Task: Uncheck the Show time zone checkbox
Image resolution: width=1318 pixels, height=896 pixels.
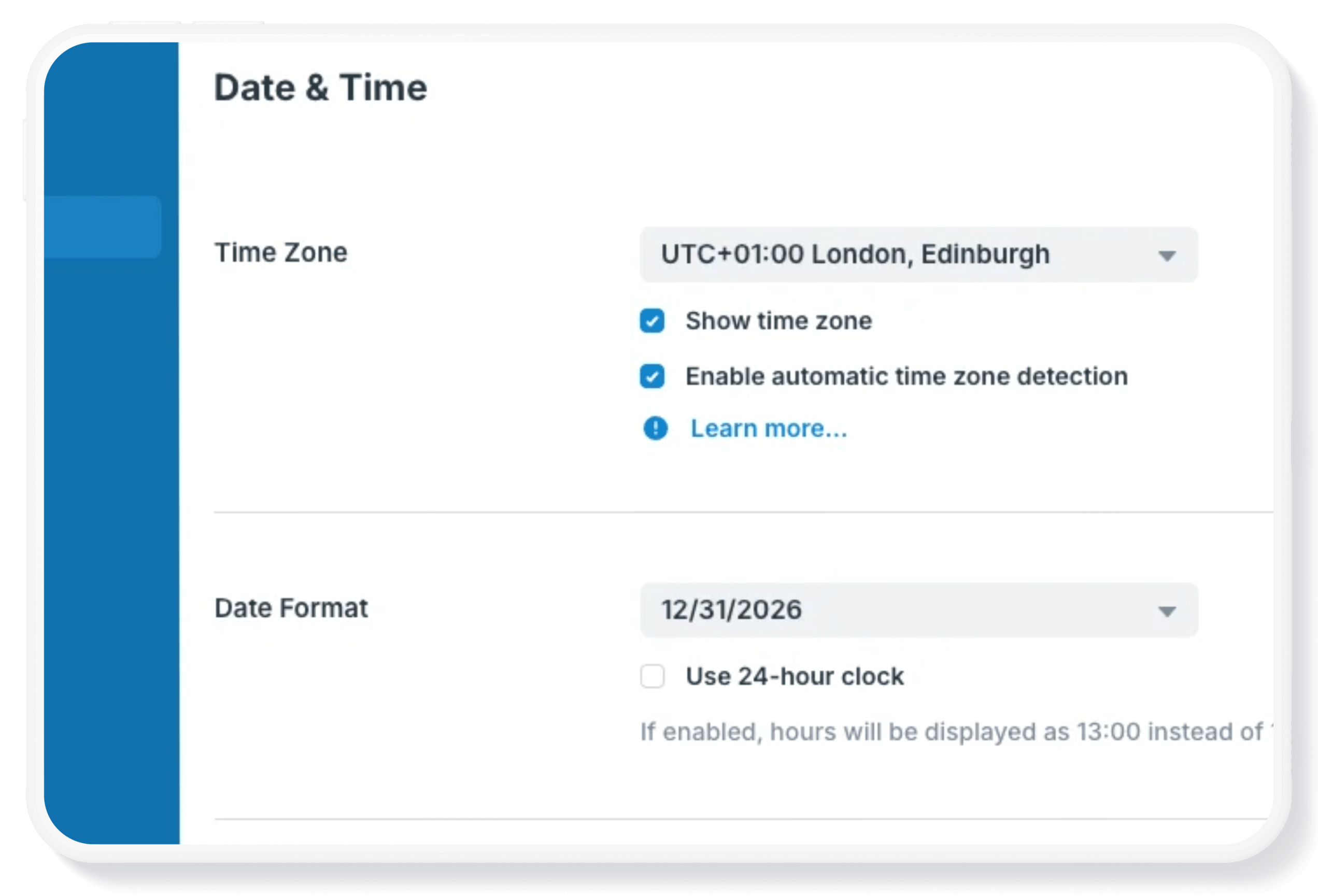Action: (x=652, y=321)
